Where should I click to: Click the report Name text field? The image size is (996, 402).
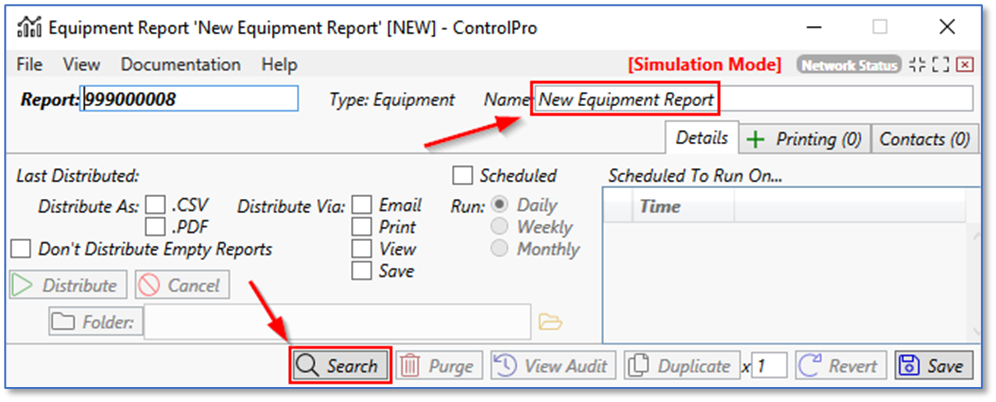[753, 99]
